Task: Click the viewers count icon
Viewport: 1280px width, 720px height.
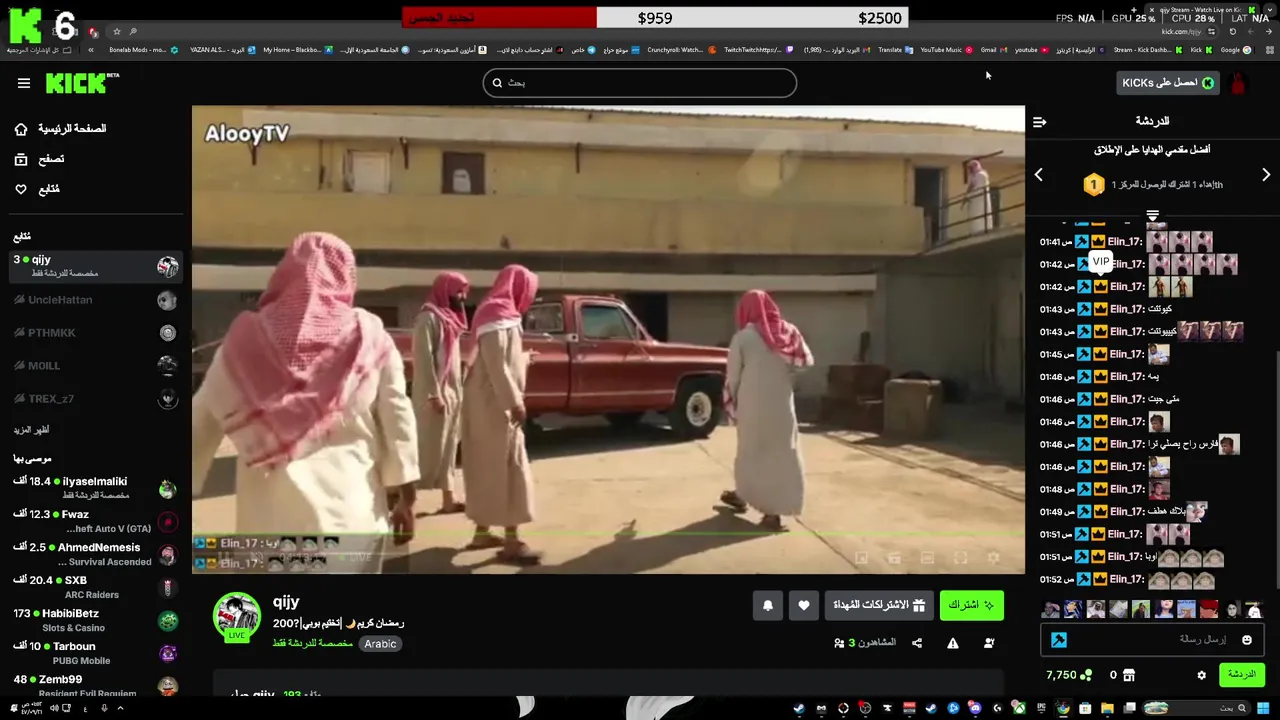Action: click(839, 643)
